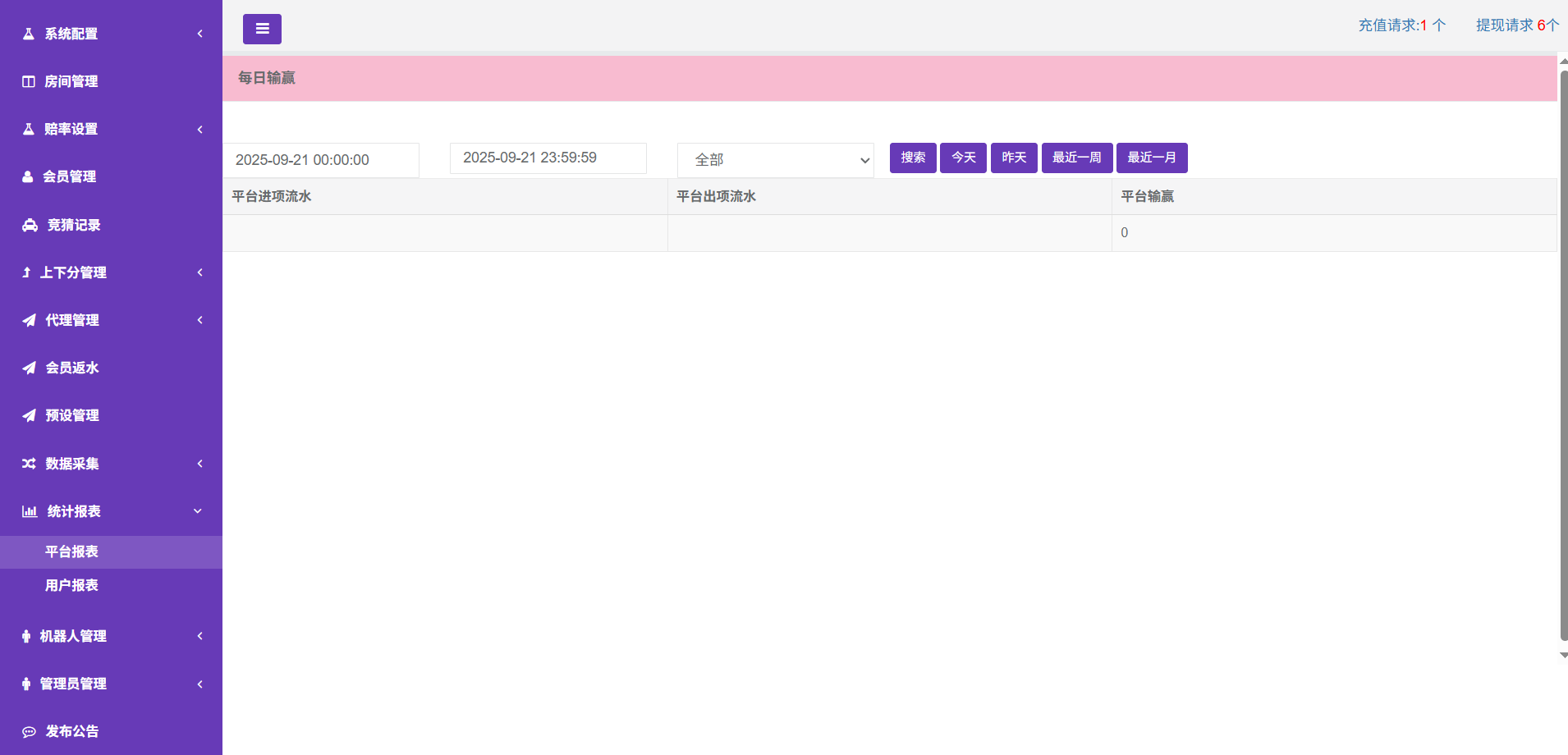
Task: Click the user icon beside 会员管理
Action: click(x=28, y=176)
